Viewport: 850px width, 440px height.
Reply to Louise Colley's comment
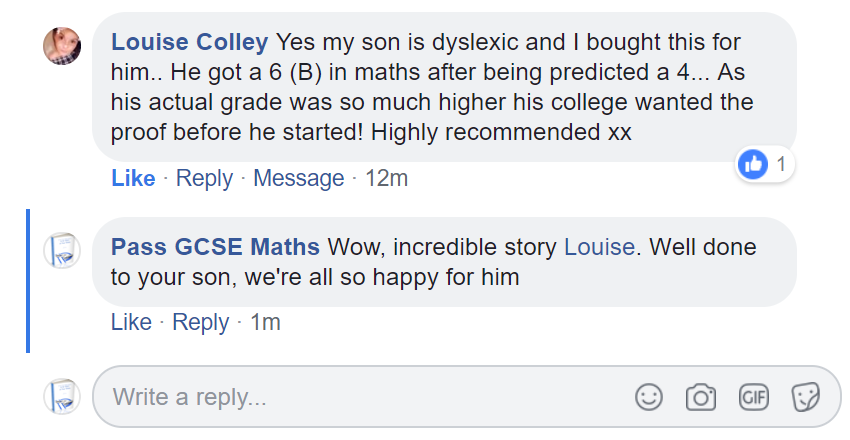204,178
